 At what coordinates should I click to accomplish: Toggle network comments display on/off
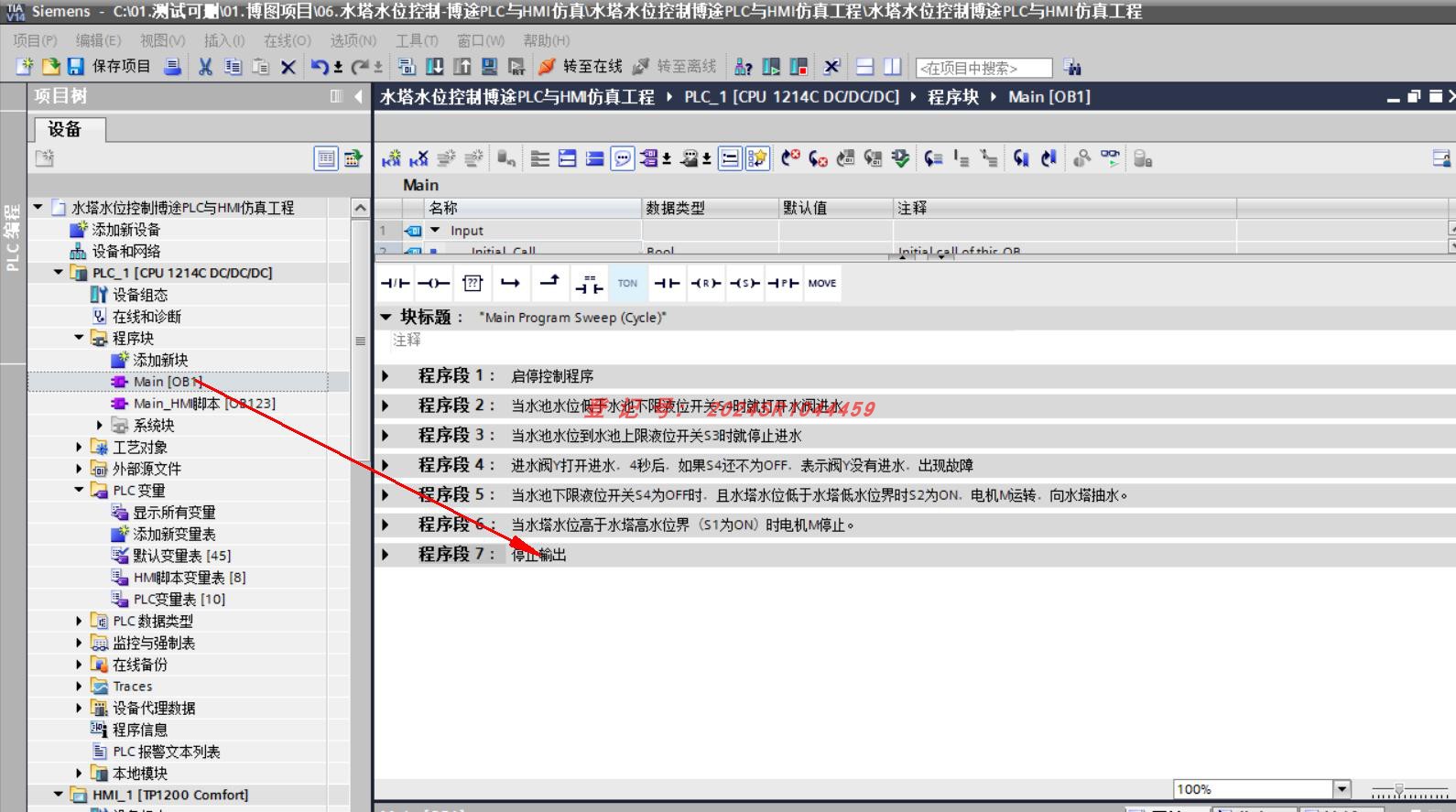[730, 158]
